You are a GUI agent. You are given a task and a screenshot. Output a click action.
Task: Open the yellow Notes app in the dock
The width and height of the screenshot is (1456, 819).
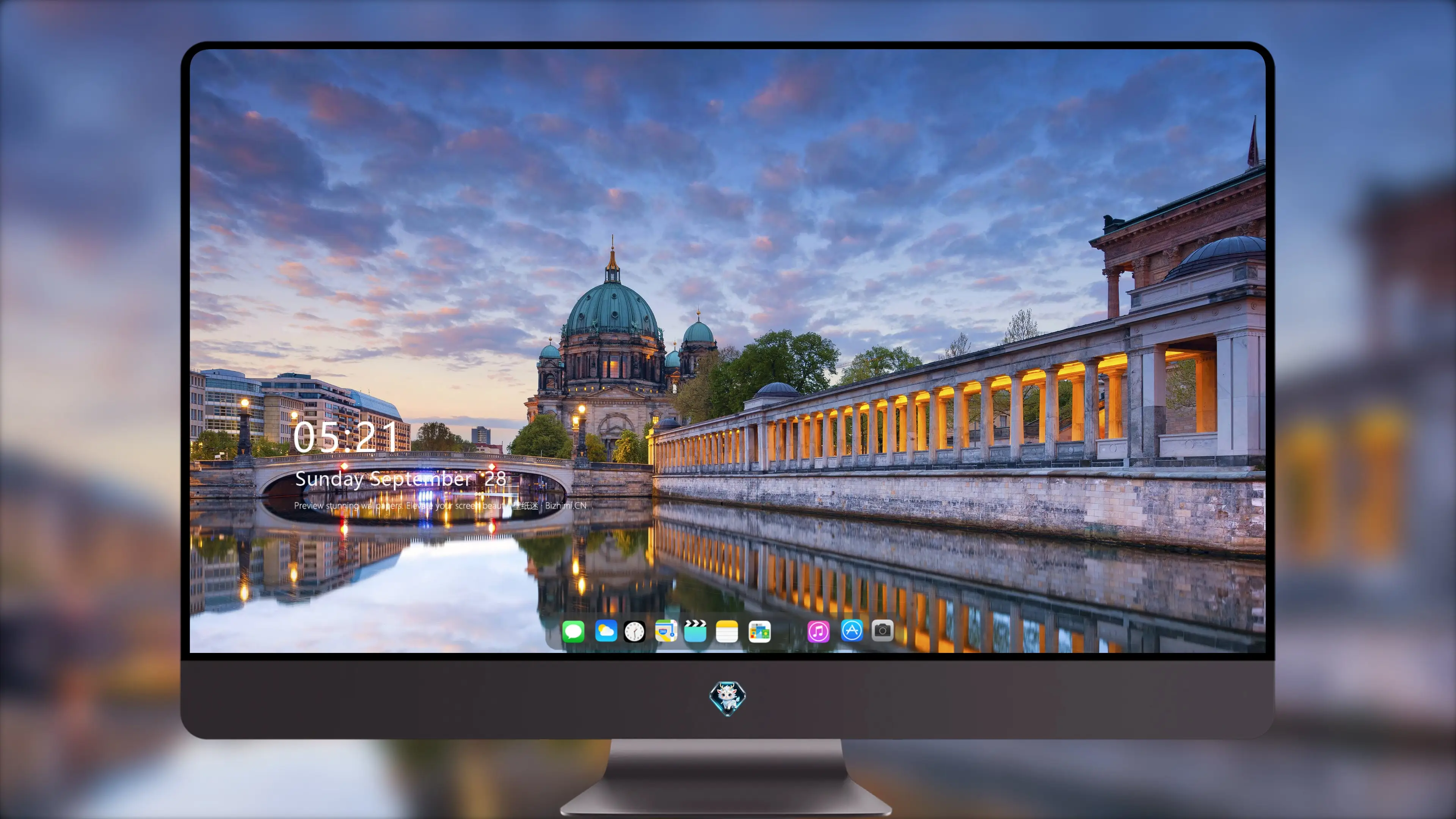(727, 631)
